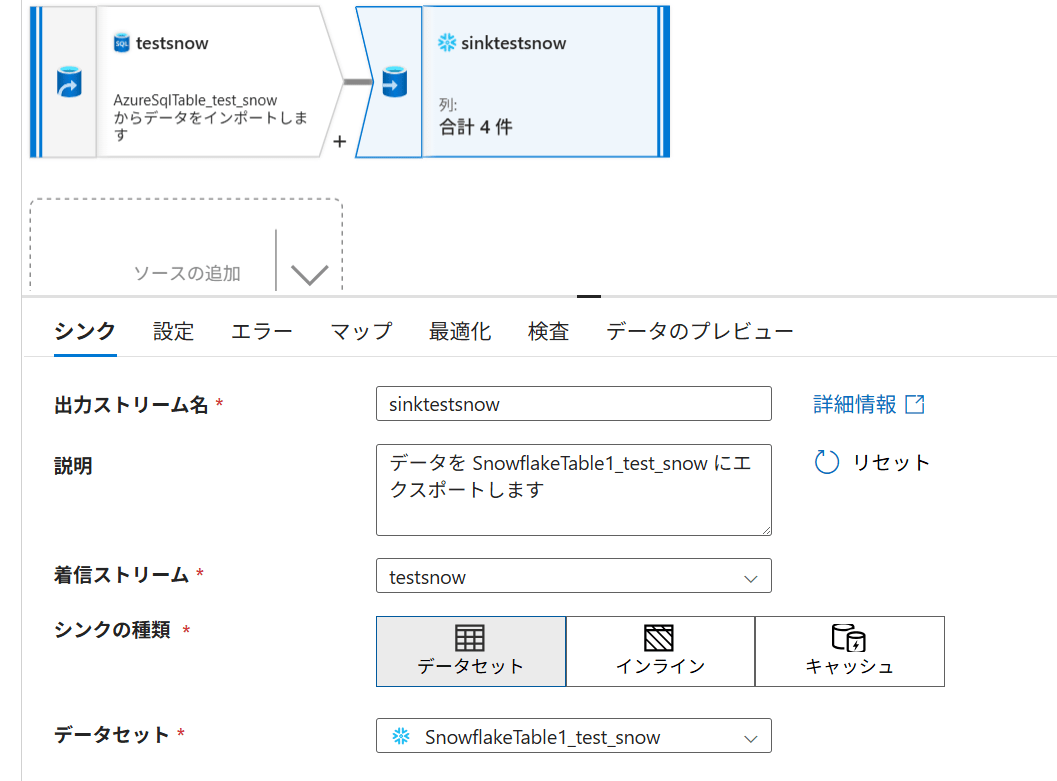Click the Snowflake icon in dataset dropdown
The width and height of the screenshot is (1057, 781).
[x=401, y=736]
